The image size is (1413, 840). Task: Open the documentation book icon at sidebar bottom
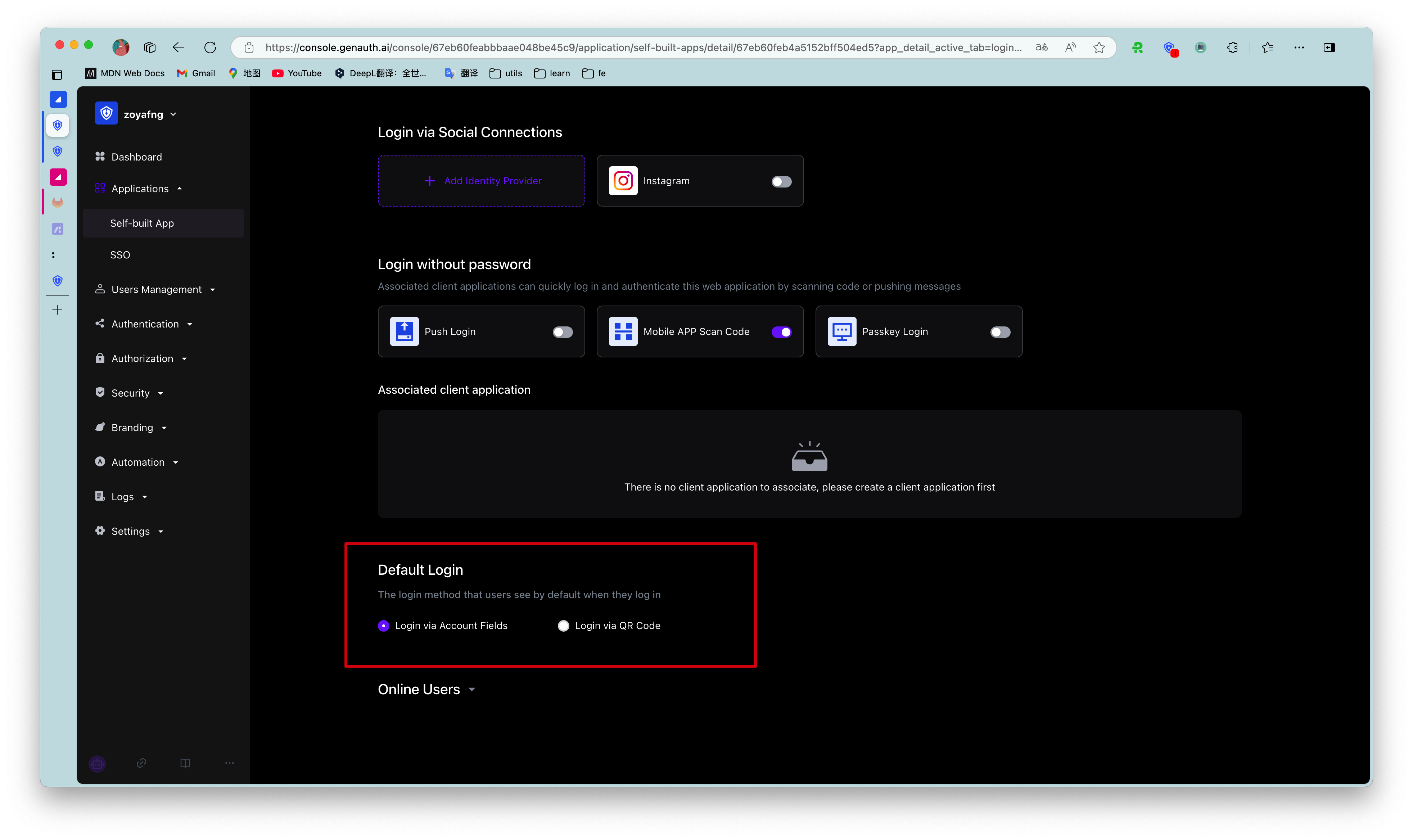[185, 763]
